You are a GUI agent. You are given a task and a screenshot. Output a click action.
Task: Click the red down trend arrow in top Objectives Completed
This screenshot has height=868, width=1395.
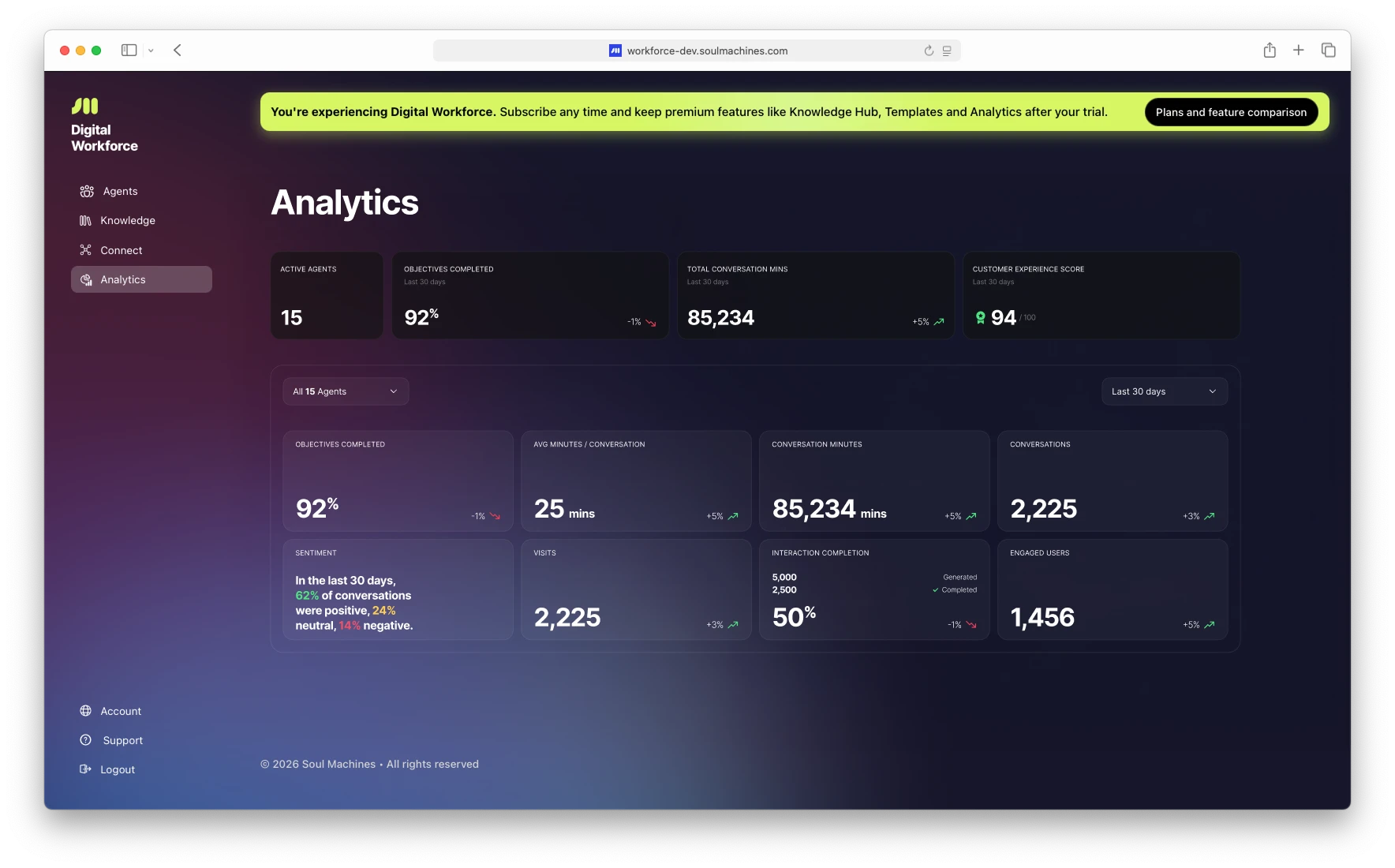[x=651, y=322]
